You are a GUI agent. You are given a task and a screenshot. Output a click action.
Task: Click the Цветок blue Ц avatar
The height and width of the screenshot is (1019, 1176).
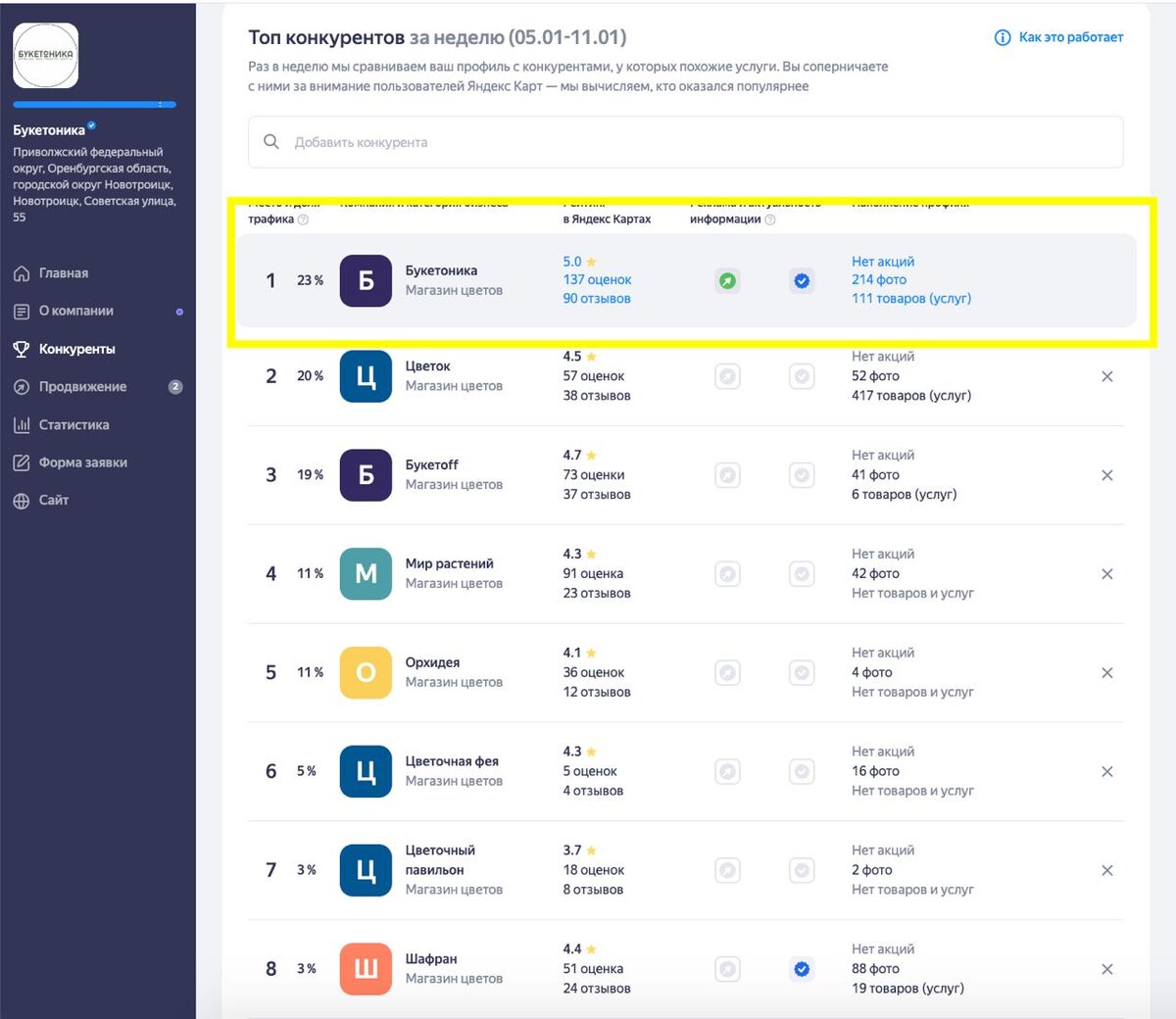coord(366,376)
